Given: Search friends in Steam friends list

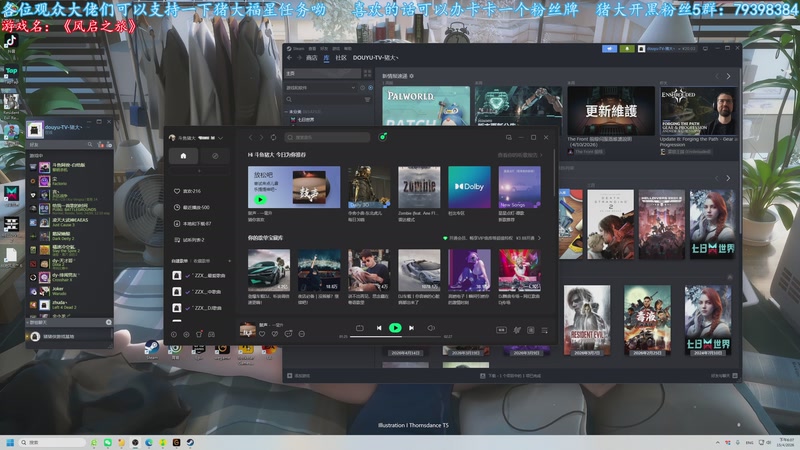Looking at the screenshot, I should 90,145.
